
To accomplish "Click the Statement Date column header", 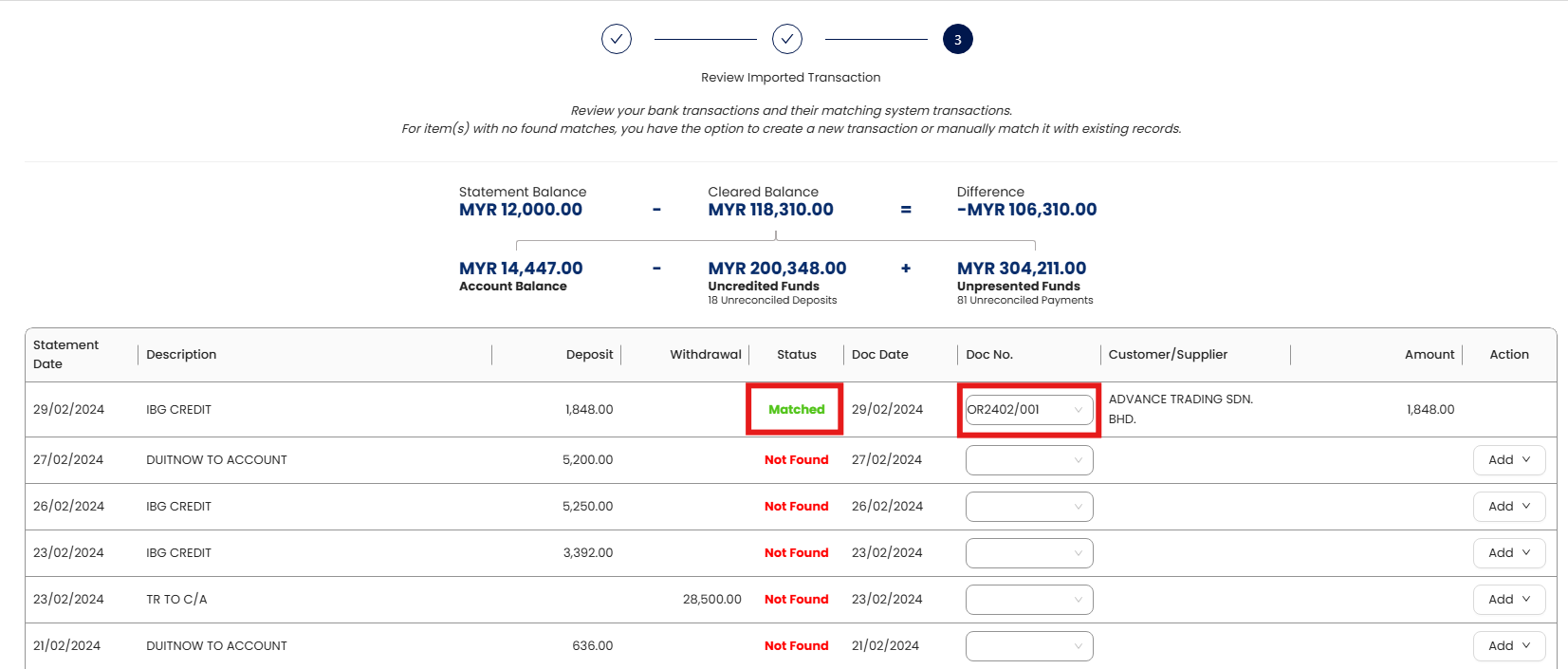I will [x=65, y=354].
